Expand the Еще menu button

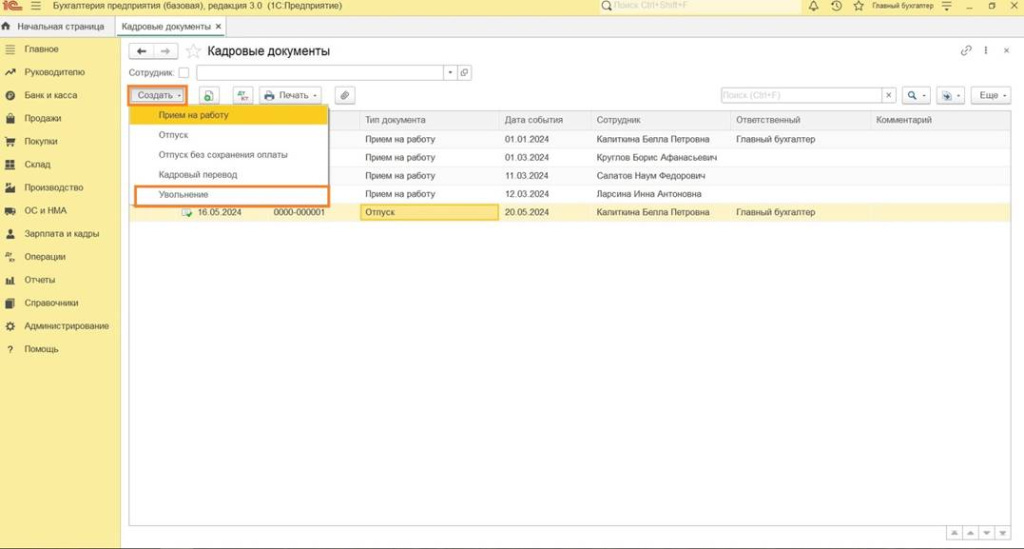coord(990,95)
